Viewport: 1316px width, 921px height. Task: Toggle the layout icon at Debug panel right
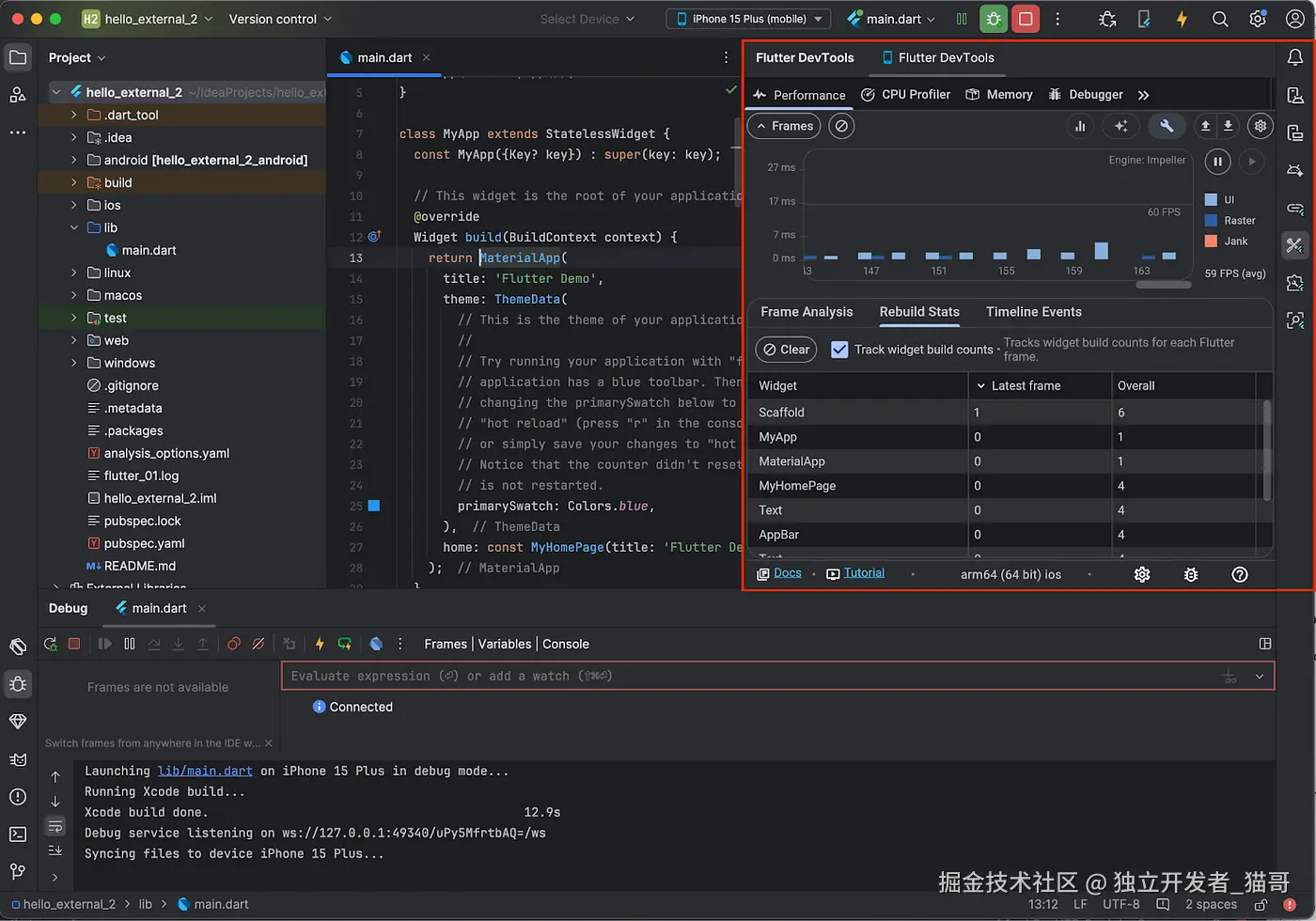click(x=1265, y=644)
